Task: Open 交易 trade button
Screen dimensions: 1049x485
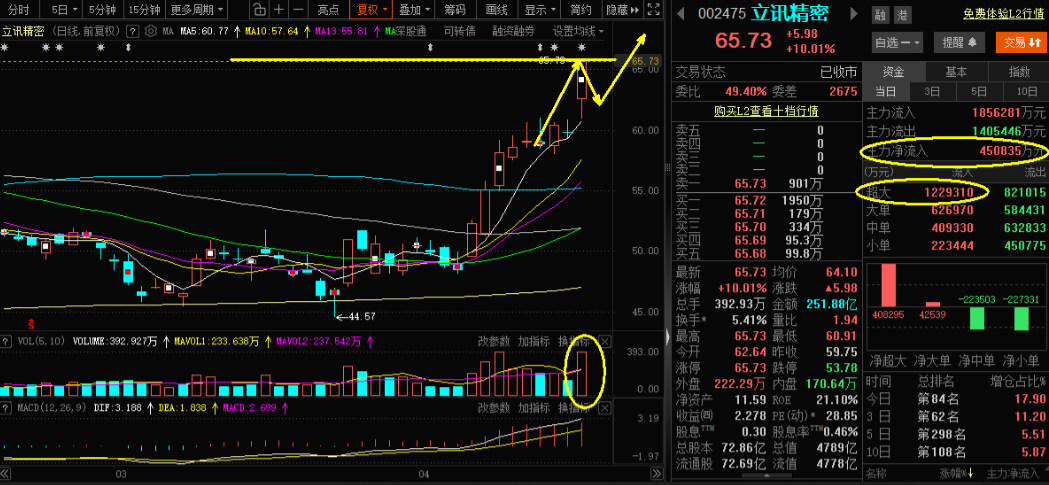Action: [x=1020, y=43]
